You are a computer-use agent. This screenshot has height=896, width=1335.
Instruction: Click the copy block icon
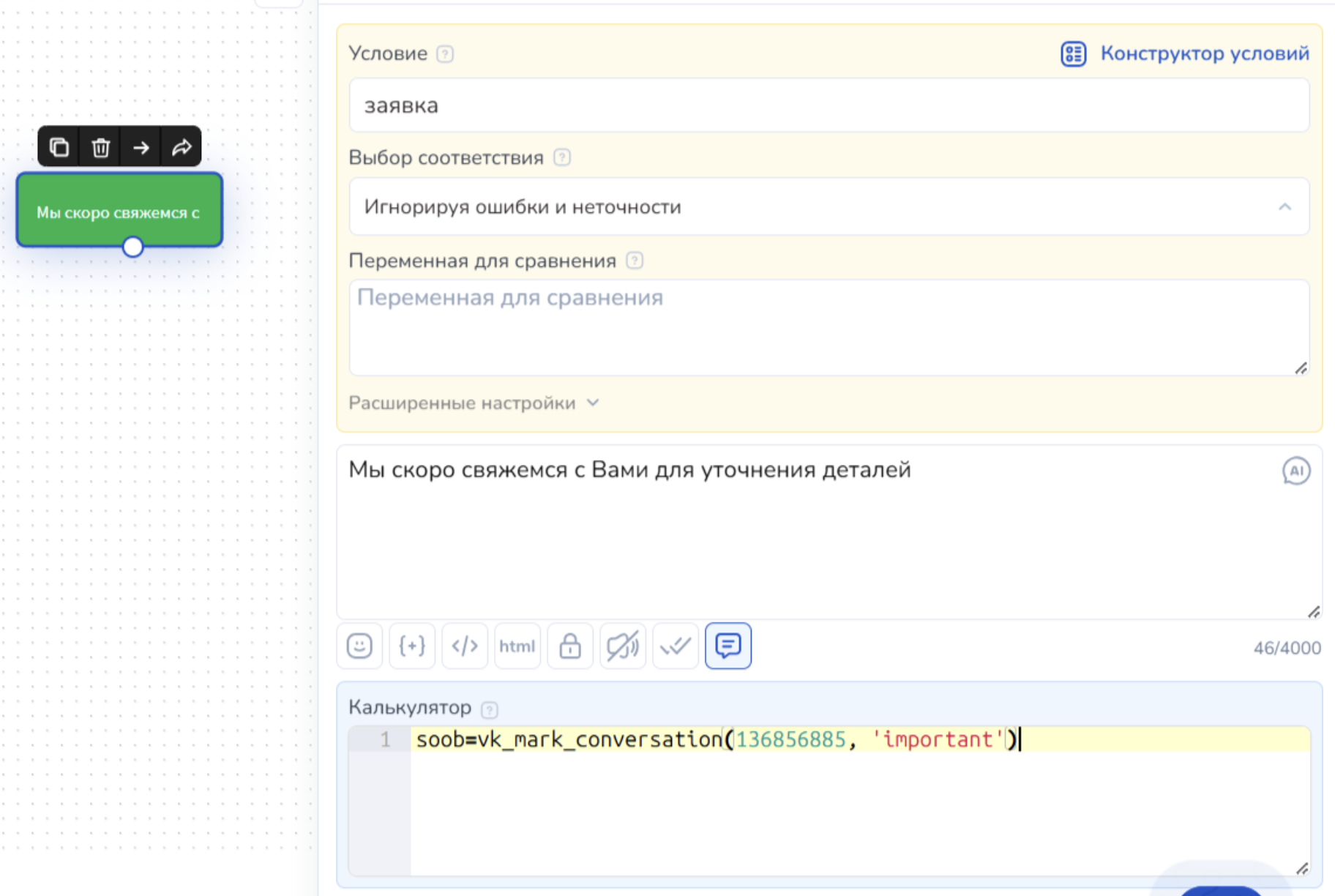click(59, 147)
